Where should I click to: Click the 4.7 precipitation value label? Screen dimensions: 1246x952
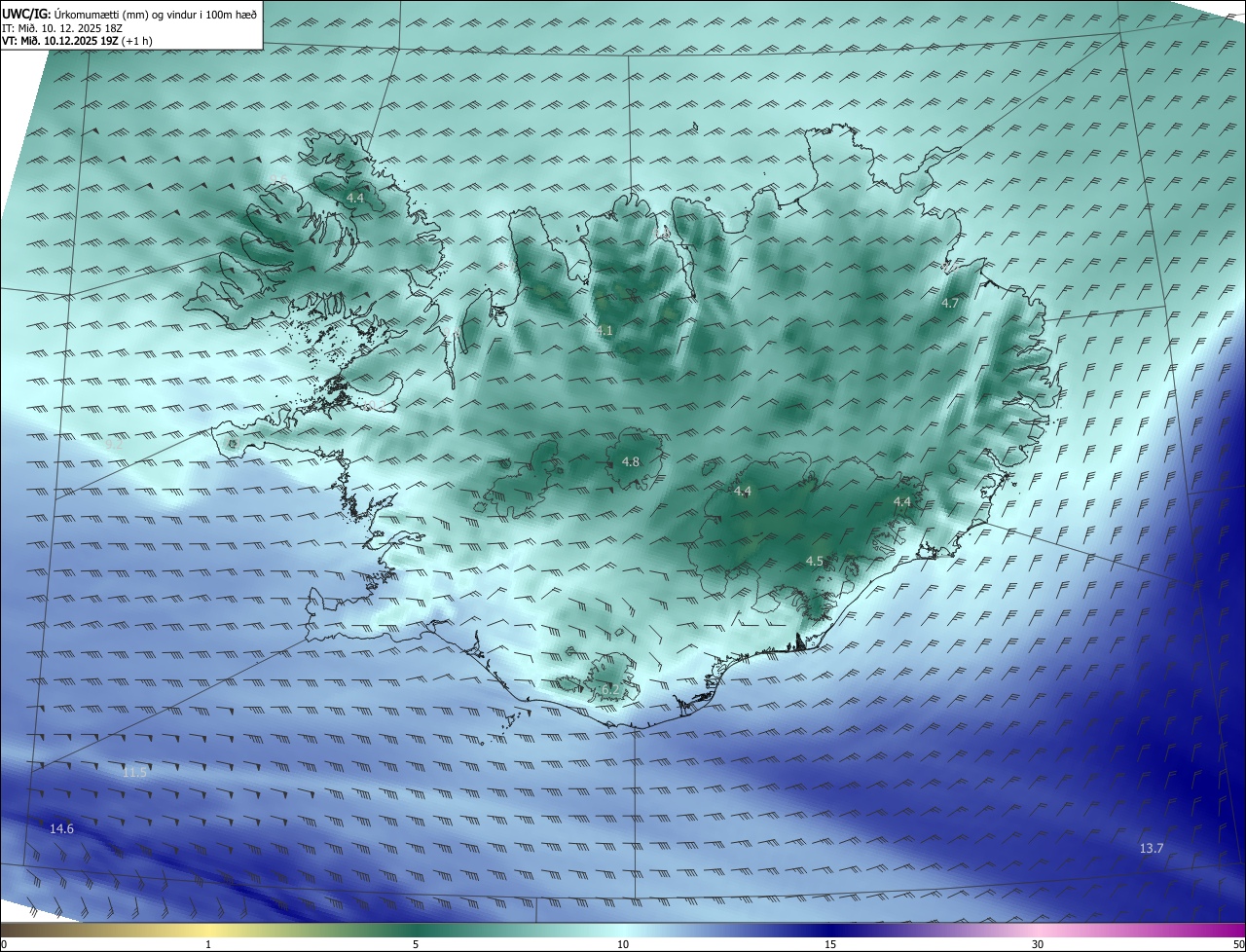(x=950, y=304)
